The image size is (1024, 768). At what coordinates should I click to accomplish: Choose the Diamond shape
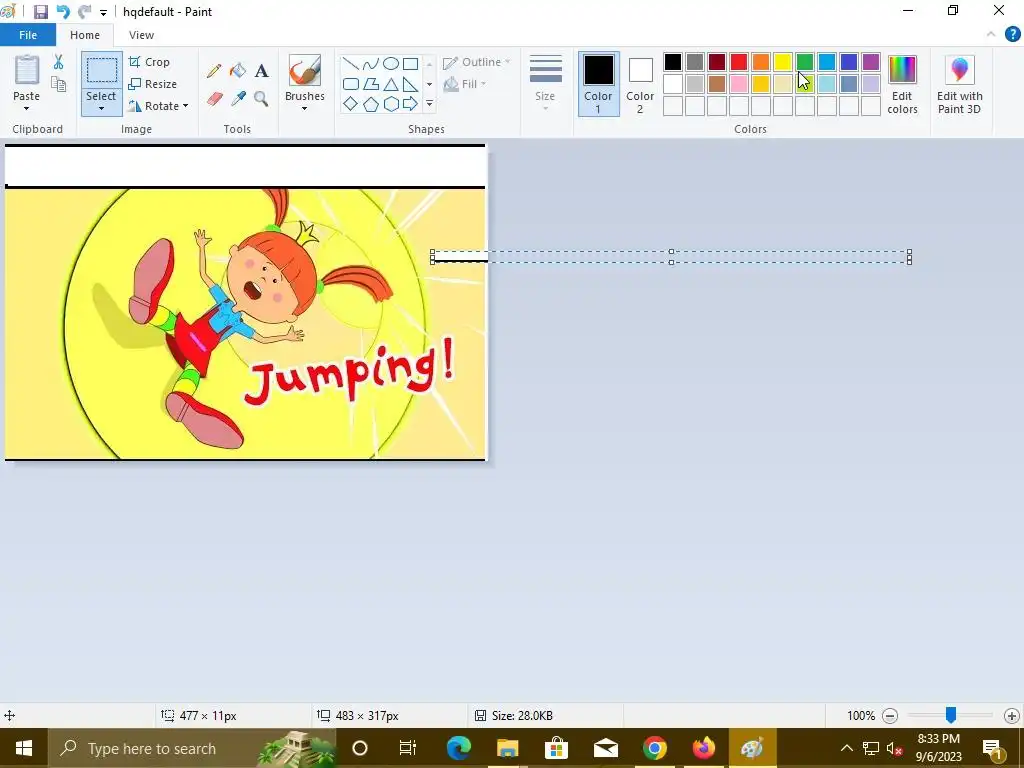(x=351, y=104)
